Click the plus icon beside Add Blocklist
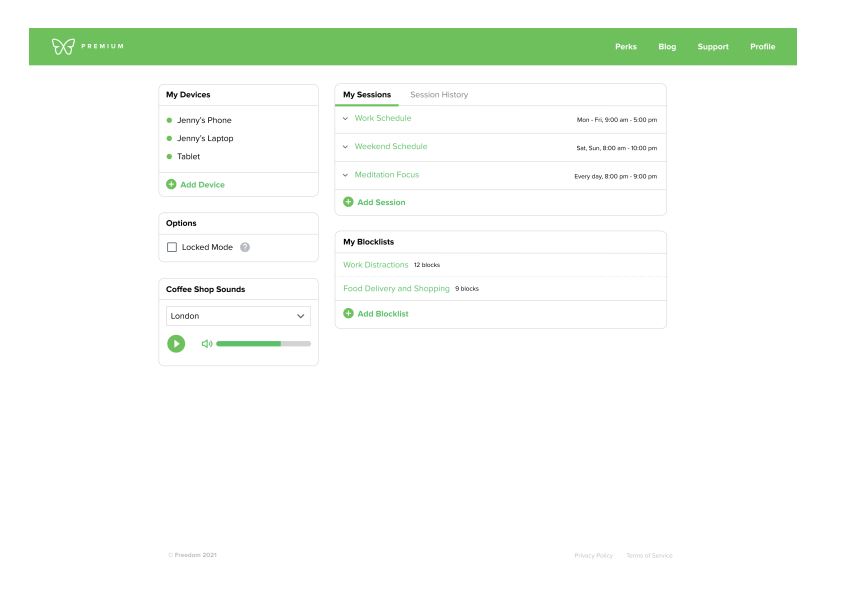Viewport: 843px width, 610px height. point(348,313)
